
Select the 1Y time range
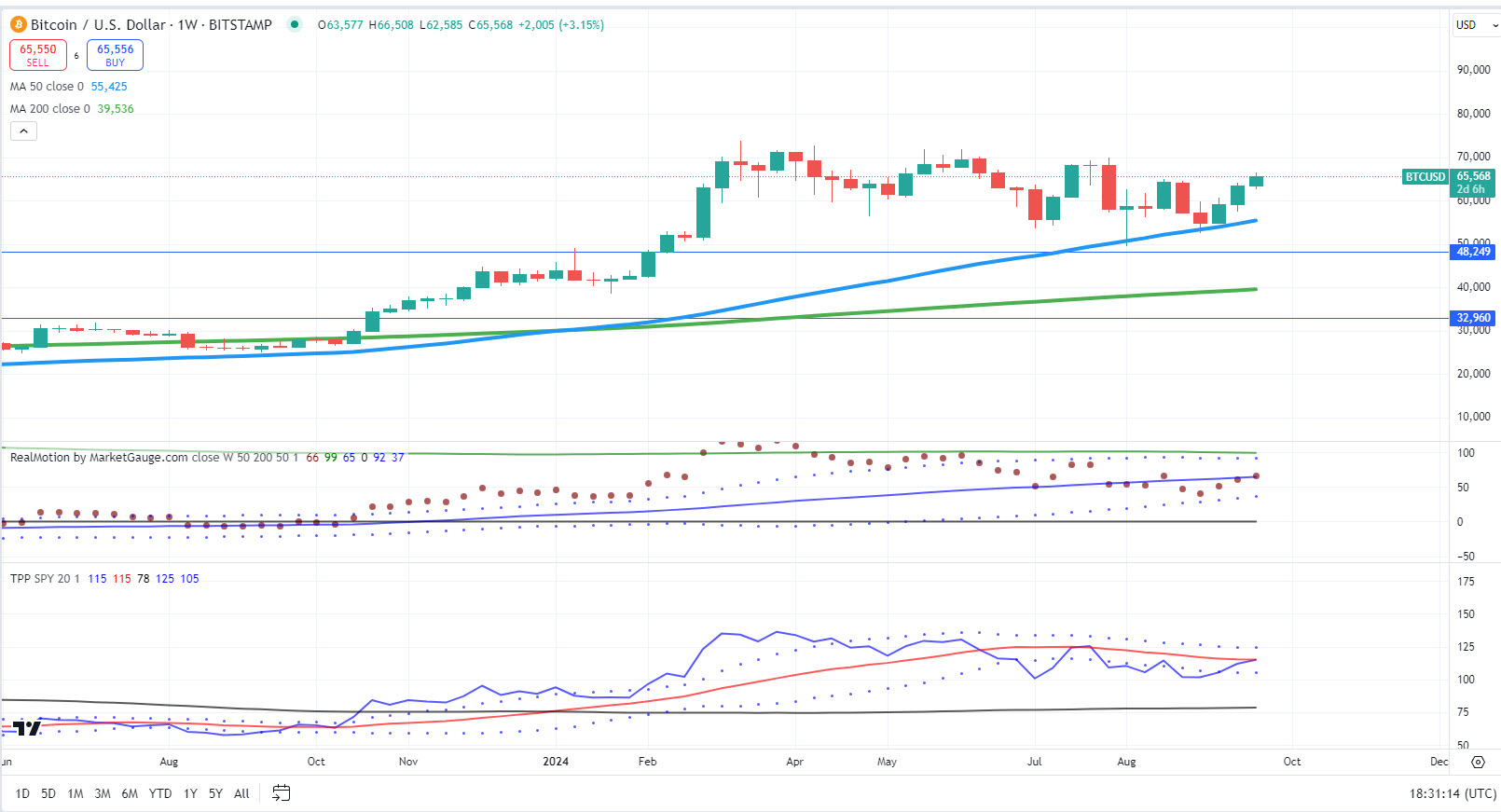[x=190, y=793]
